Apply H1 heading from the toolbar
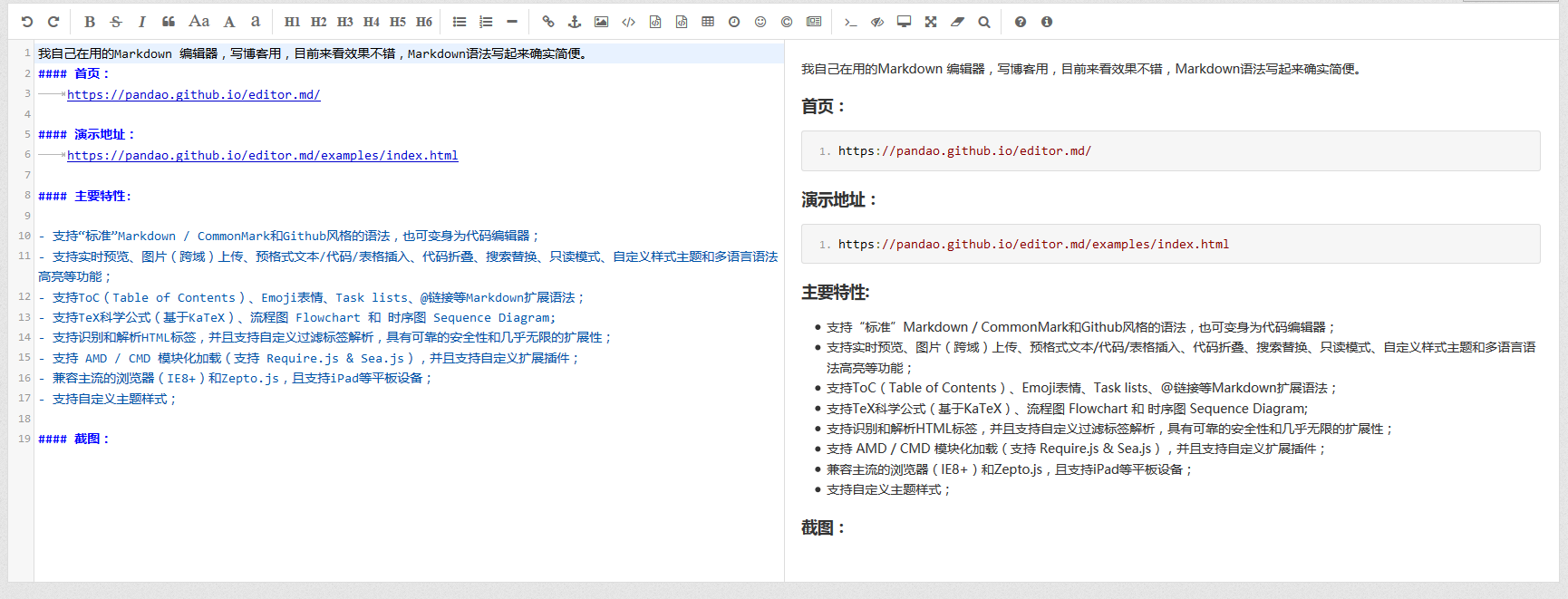This screenshot has height=599, width=1568. [292, 22]
